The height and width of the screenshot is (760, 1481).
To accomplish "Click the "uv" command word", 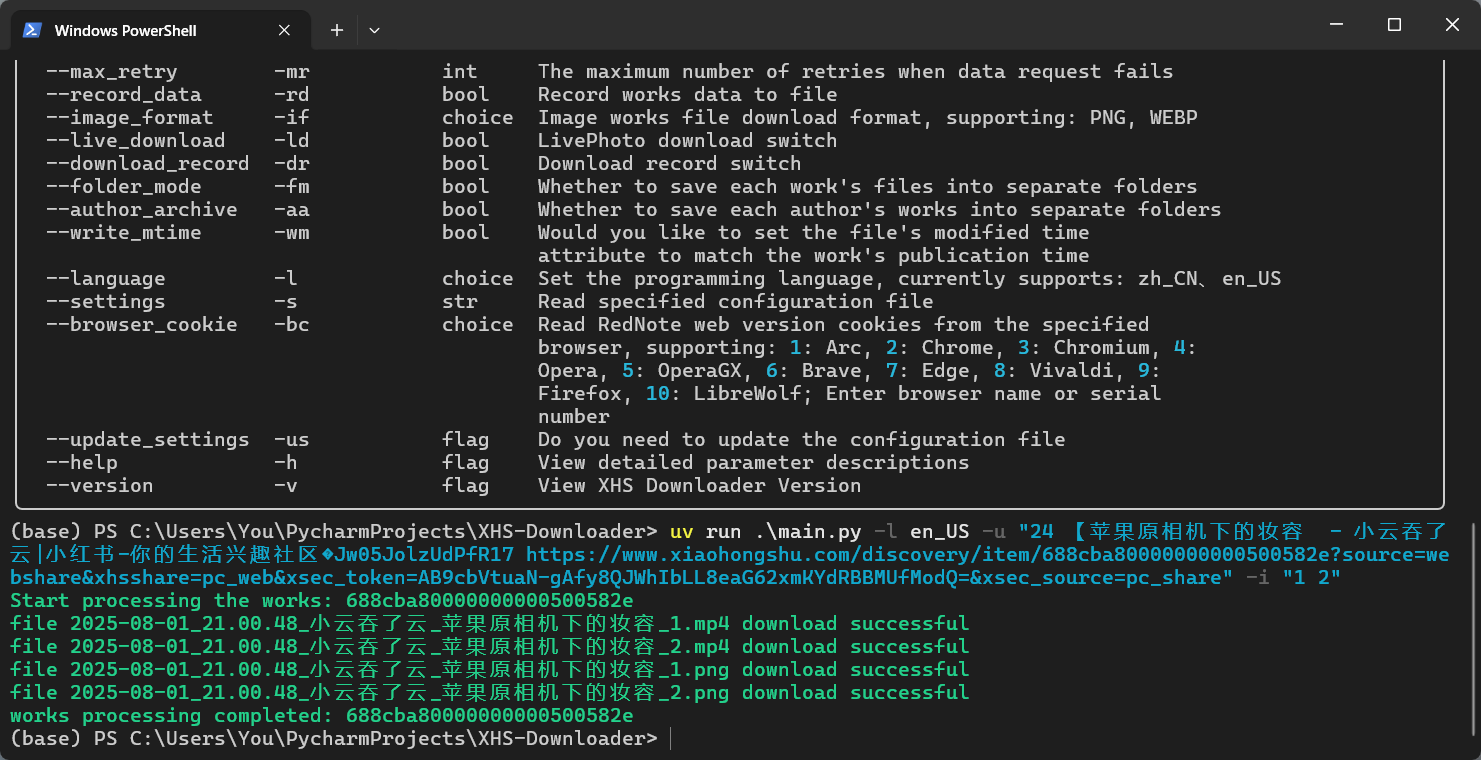I will pos(681,532).
